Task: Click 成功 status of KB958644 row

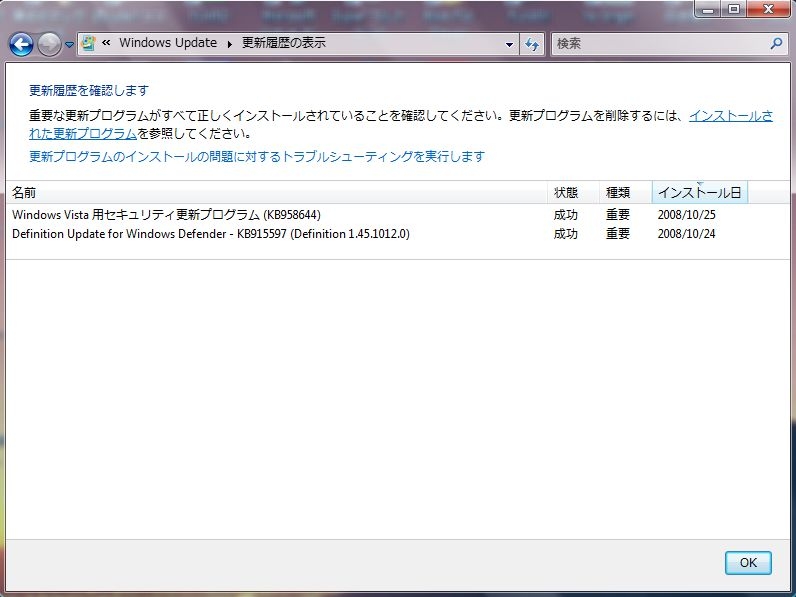Action: 566,215
